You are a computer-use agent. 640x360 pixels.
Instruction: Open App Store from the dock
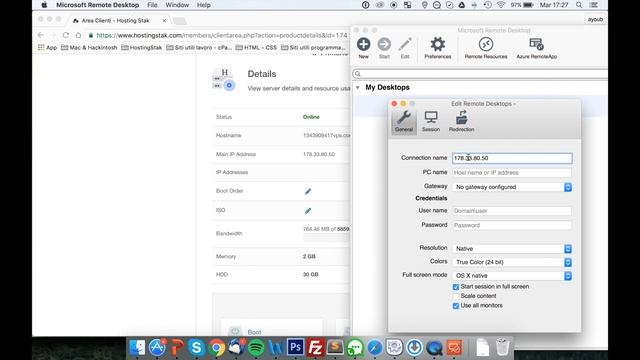point(157,348)
